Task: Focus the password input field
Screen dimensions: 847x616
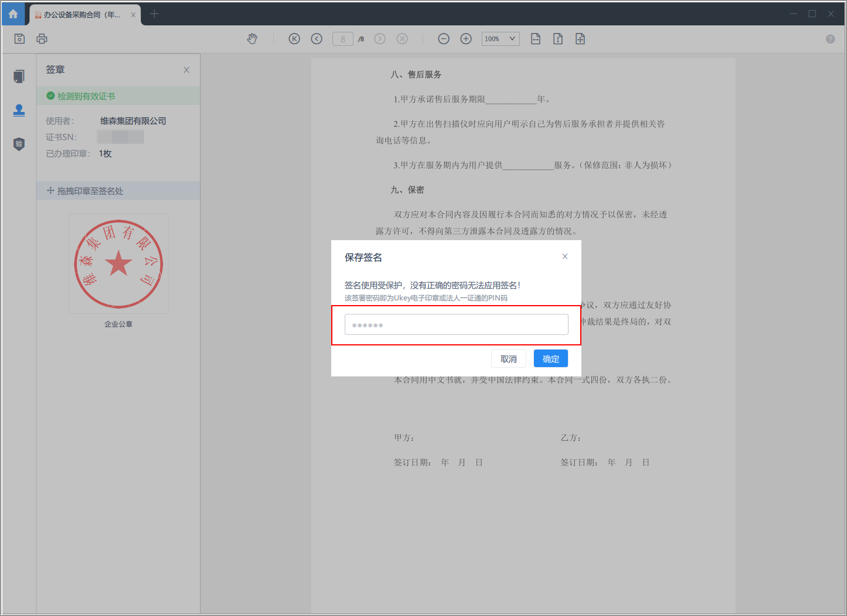Action: click(456, 325)
